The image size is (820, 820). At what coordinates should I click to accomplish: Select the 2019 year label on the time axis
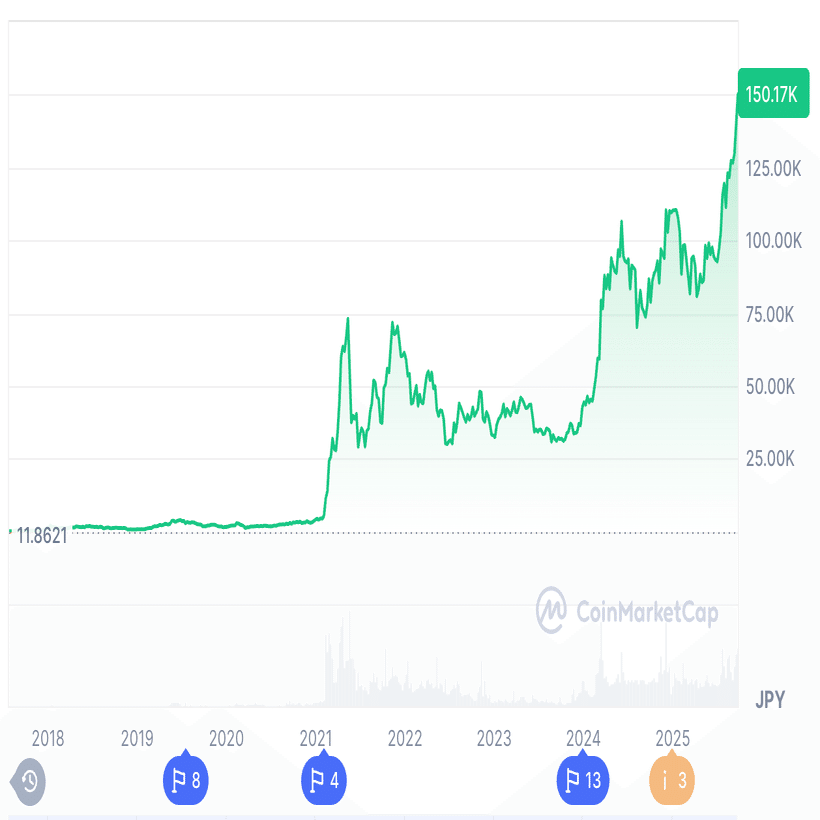(x=137, y=739)
